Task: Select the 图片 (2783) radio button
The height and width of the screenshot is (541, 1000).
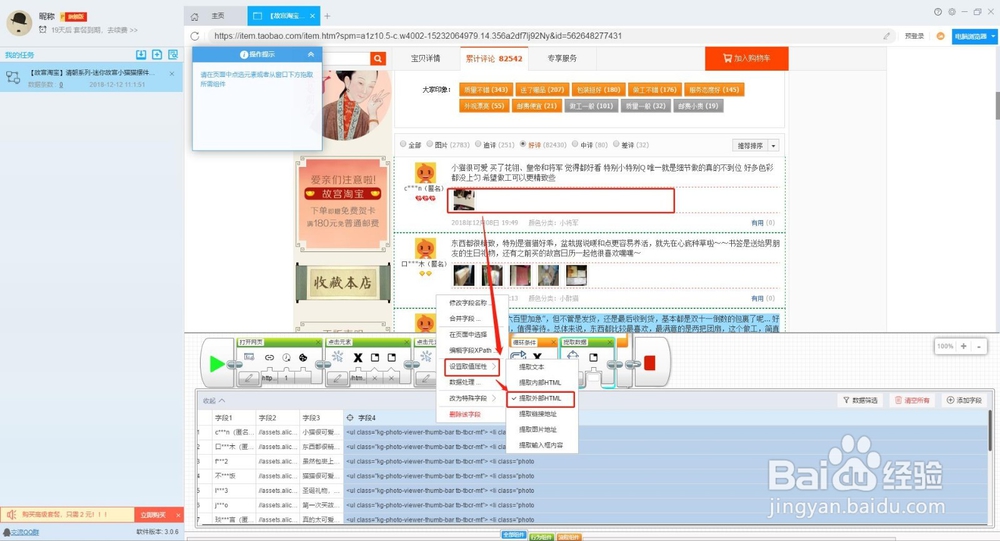Action: tap(430, 144)
